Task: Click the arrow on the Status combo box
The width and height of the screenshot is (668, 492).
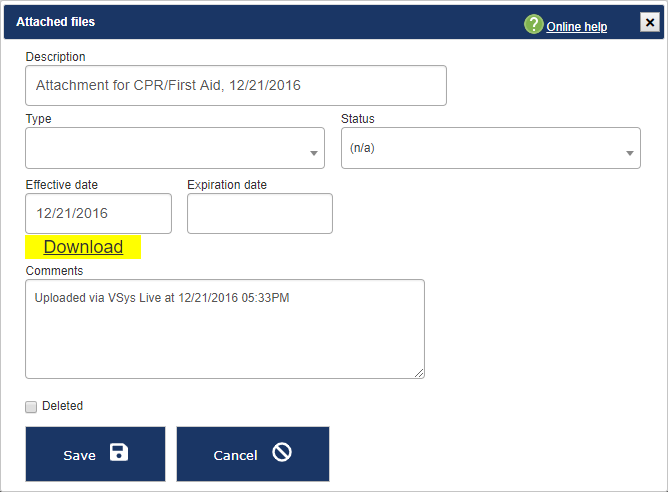Action: click(x=630, y=154)
